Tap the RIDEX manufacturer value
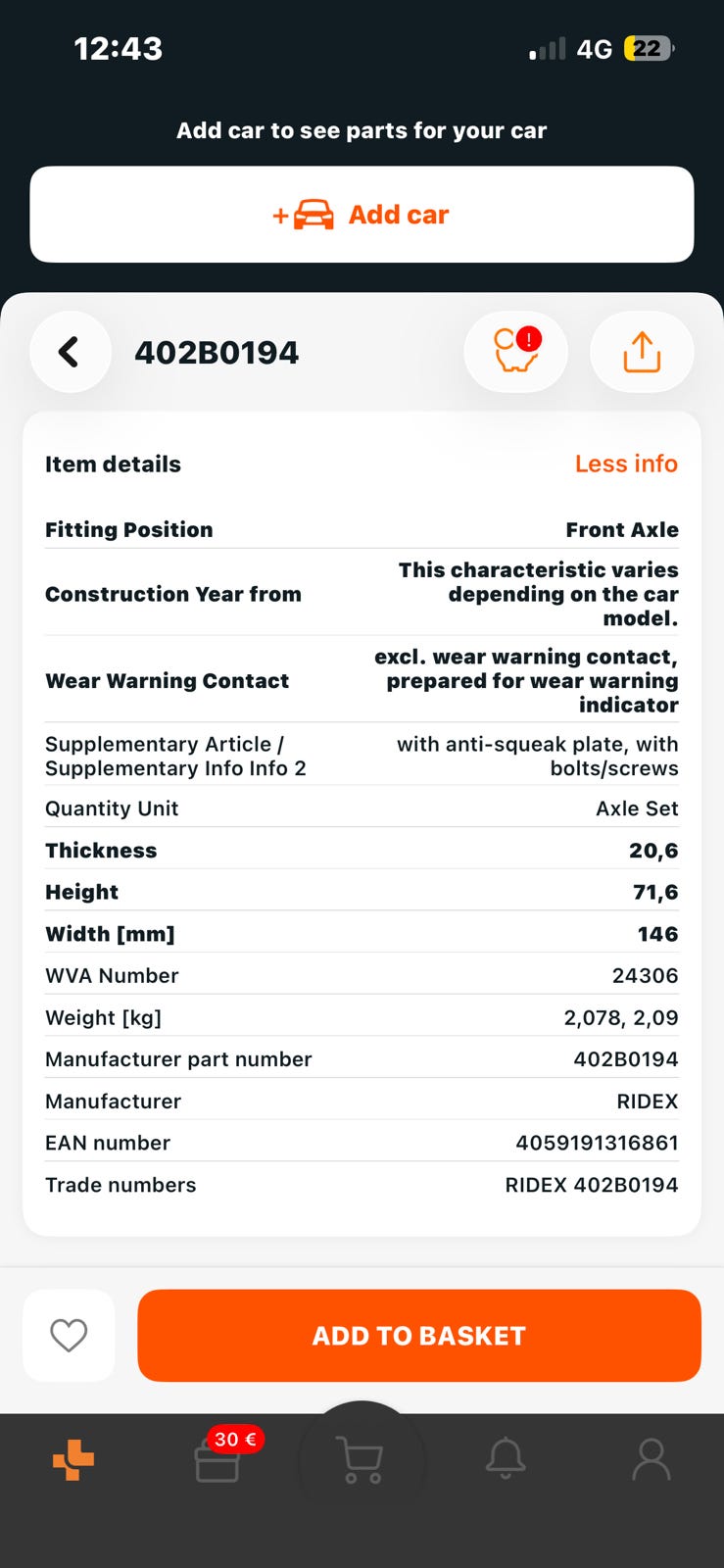Image resolution: width=724 pixels, height=1568 pixels. (647, 1102)
